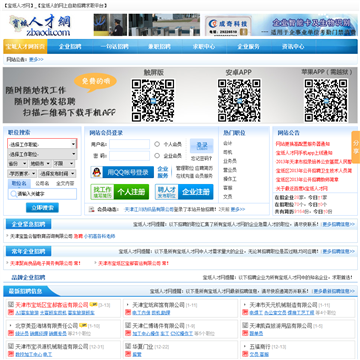Open company 天津宝坻宾馆有限公司
This screenshot has width=360, height=360.
158,305
